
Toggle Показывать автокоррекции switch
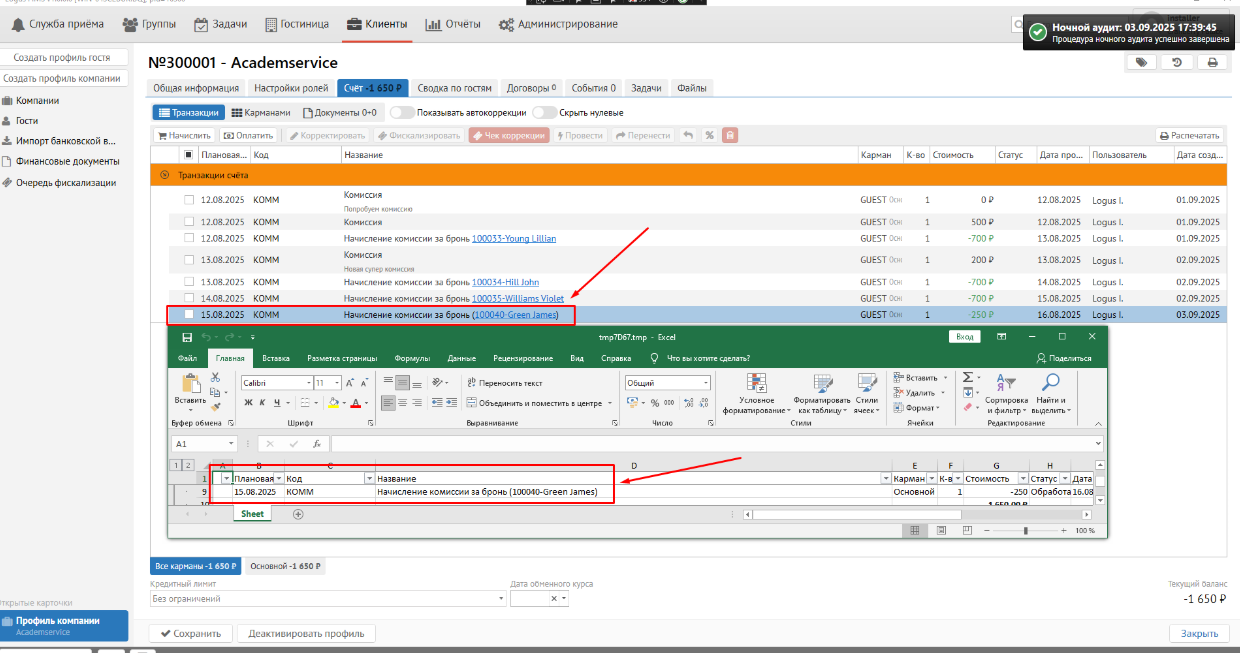(x=402, y=113)
